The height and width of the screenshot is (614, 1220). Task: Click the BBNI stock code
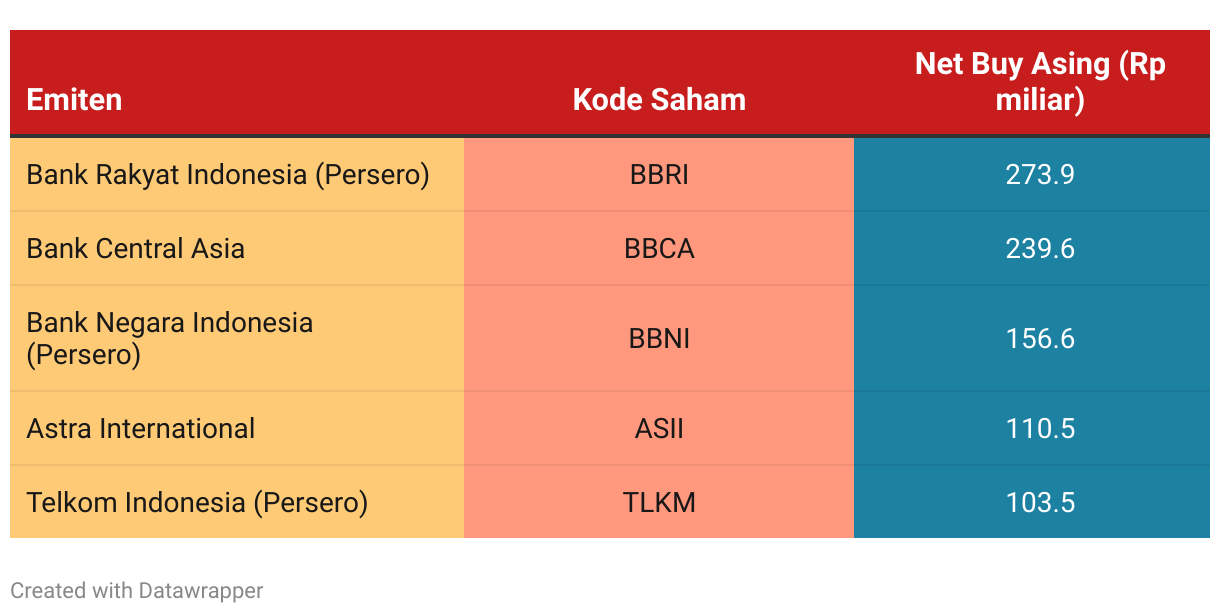(659, 339)
